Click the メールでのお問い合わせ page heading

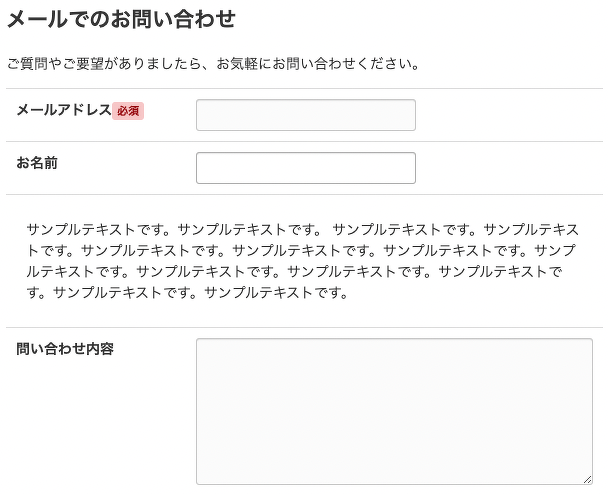point(121,19)
